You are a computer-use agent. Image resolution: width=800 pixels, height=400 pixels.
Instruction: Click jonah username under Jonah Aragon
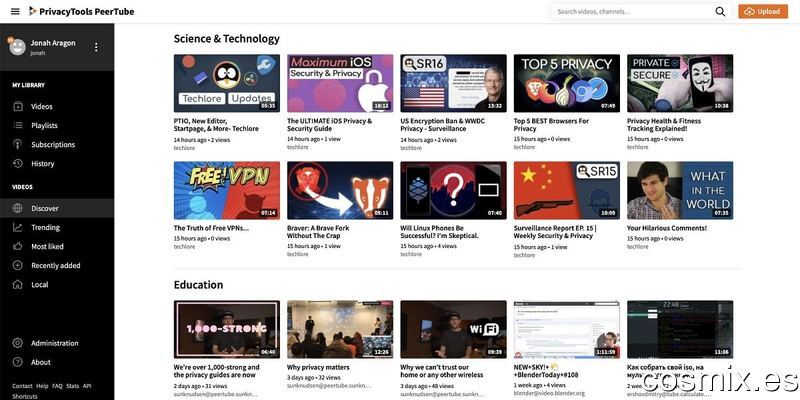pos(38,53)
